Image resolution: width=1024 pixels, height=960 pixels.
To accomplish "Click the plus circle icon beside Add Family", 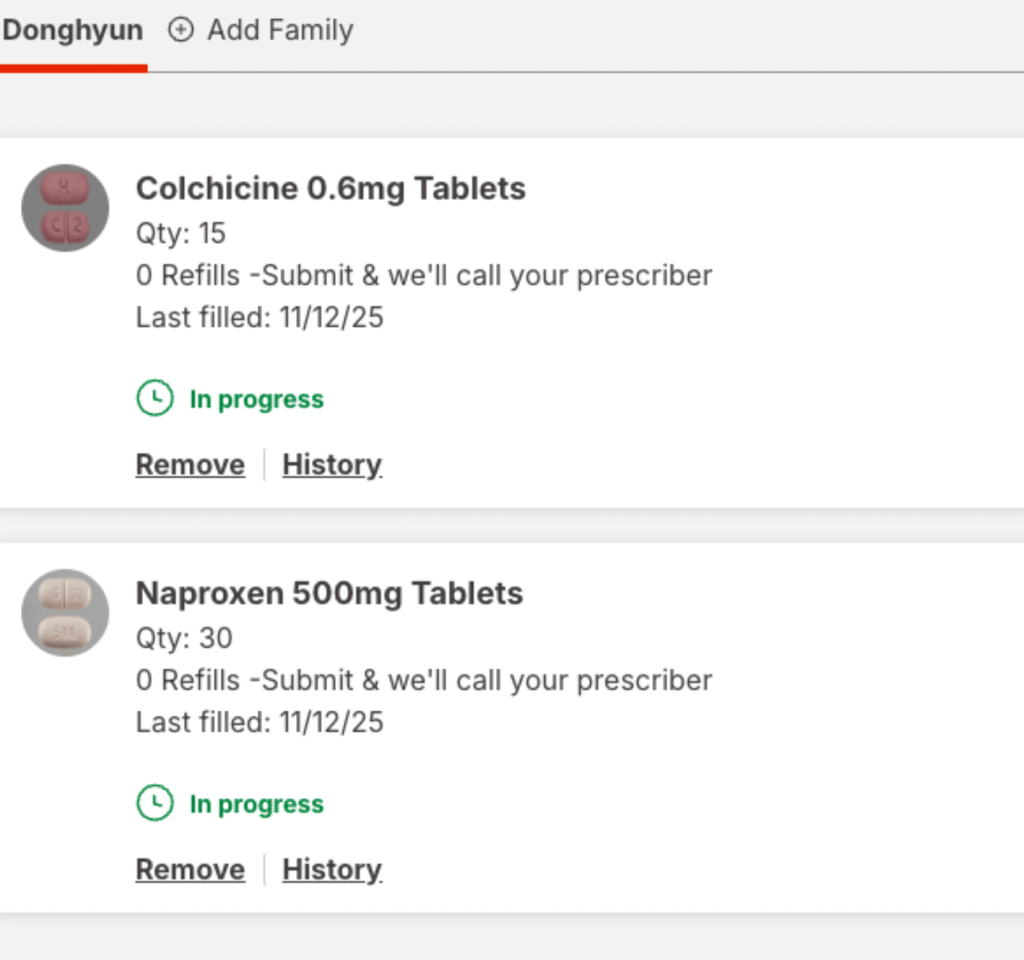I will pos(180,30).
